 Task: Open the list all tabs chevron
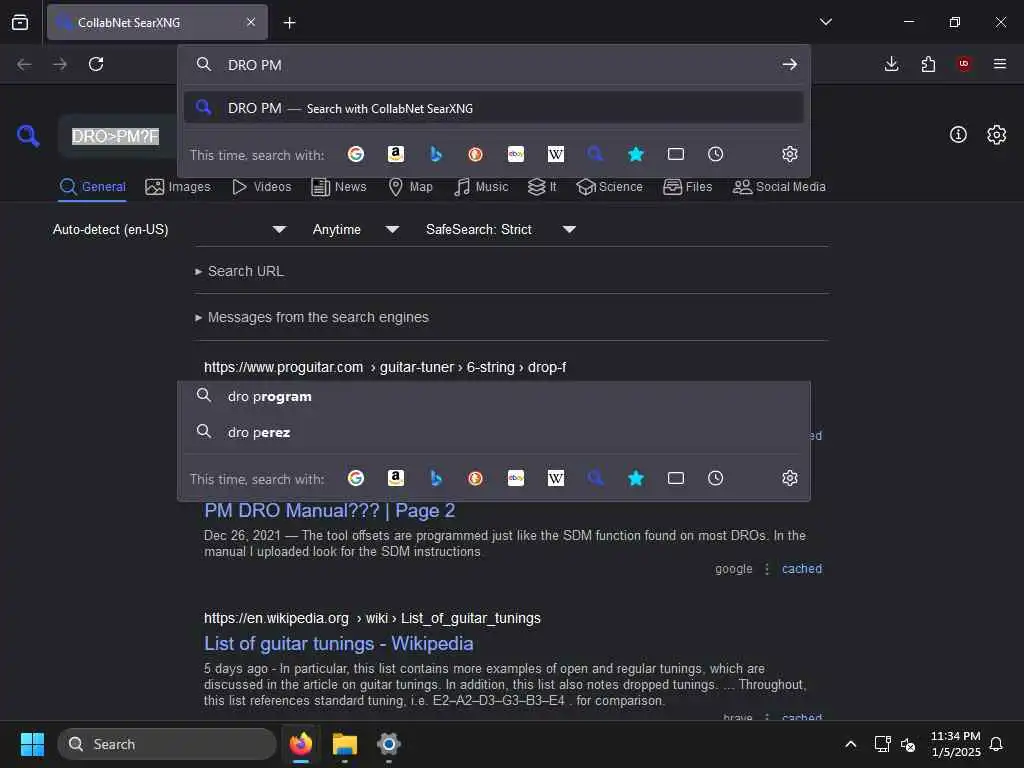tap(825, 22)
